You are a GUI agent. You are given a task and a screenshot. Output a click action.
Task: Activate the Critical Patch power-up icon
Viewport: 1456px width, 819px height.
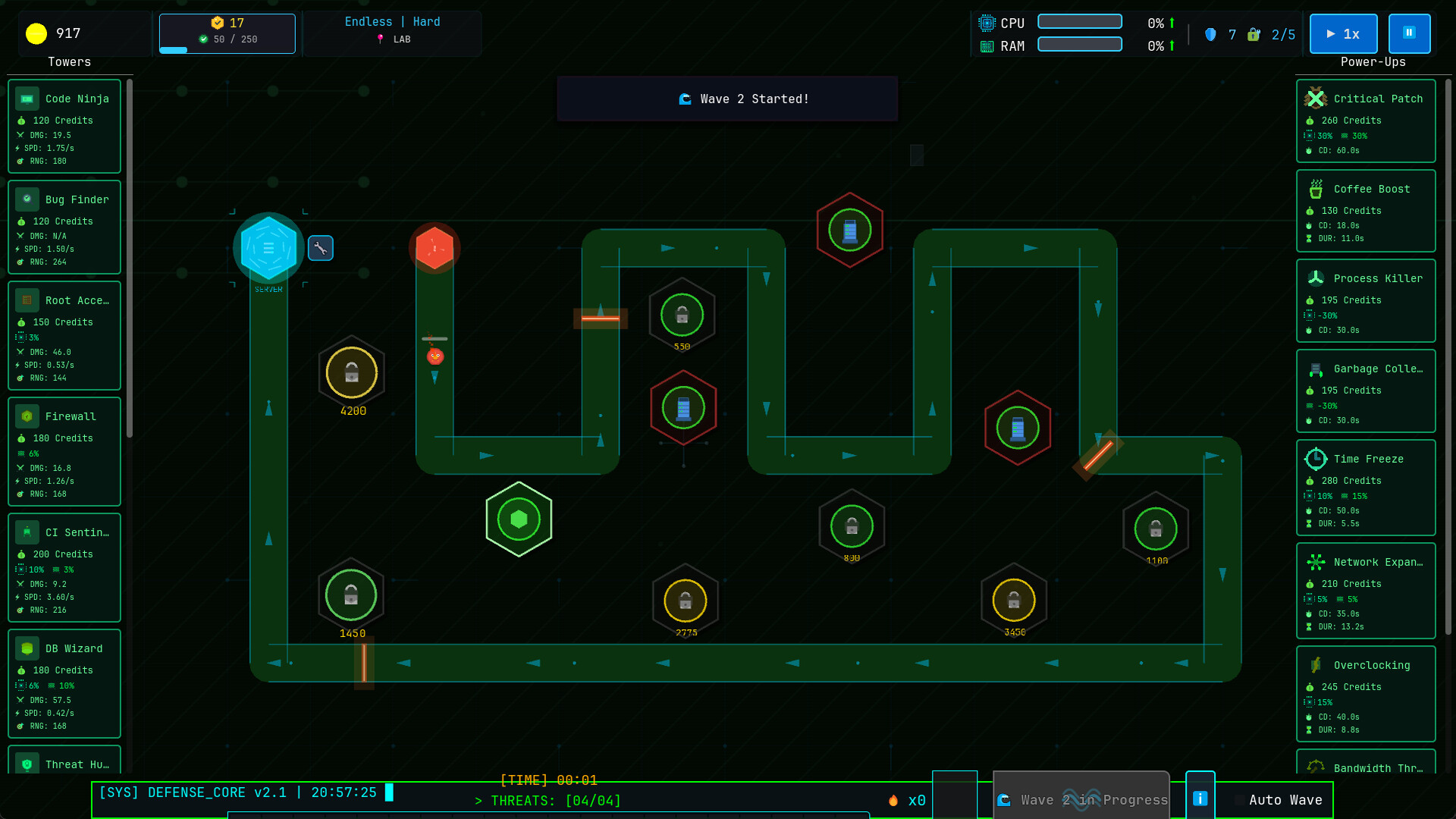(x=1315, y=98)
